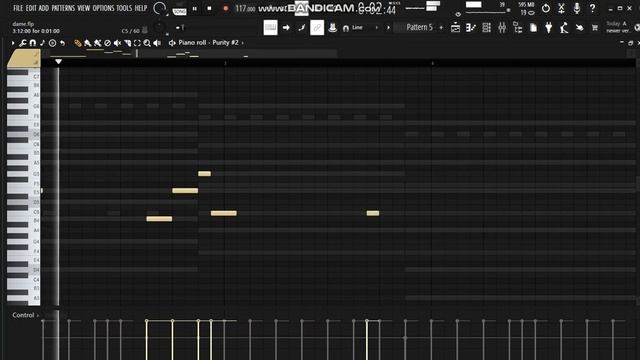Select the Paint drum sequencer tool
The width and height of the screenshot is (640, 360).
pos(98,43)
